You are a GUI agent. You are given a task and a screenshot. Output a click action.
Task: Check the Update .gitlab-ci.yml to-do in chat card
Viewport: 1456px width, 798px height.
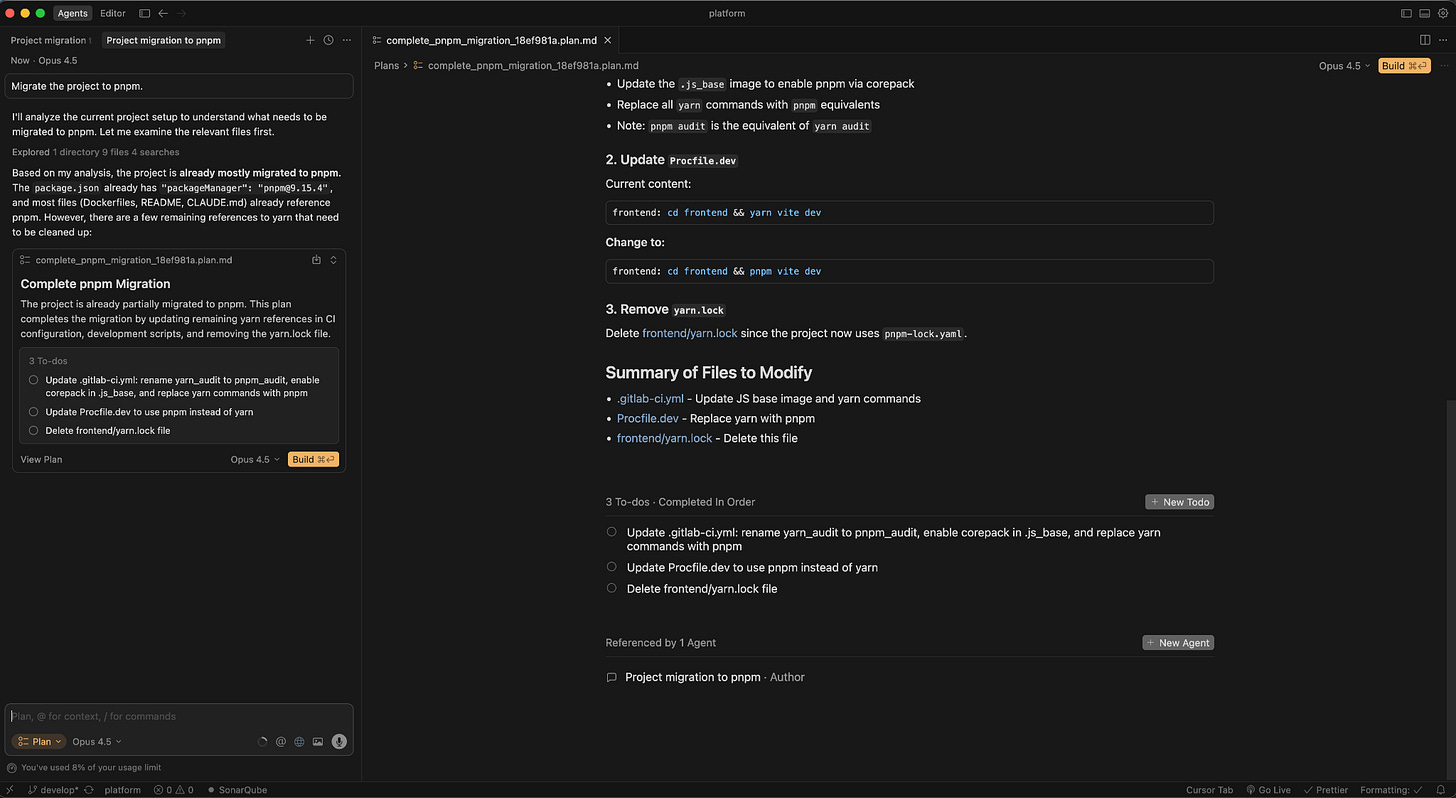click(x=34, y=380)
